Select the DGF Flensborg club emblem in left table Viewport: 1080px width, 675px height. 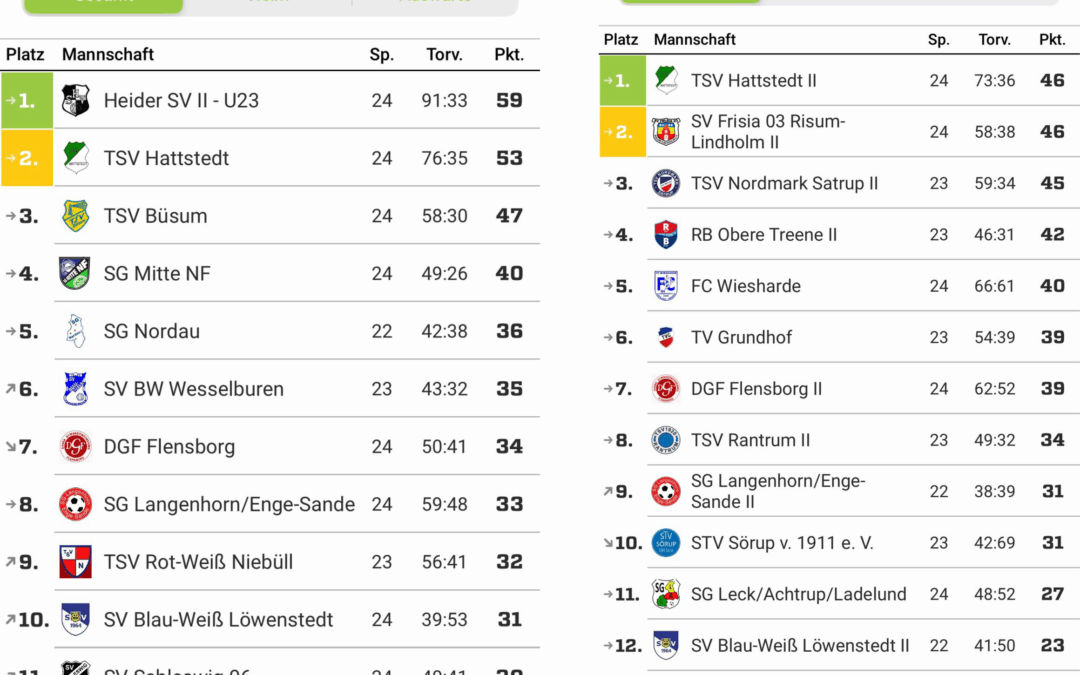[x=75, y=446]
